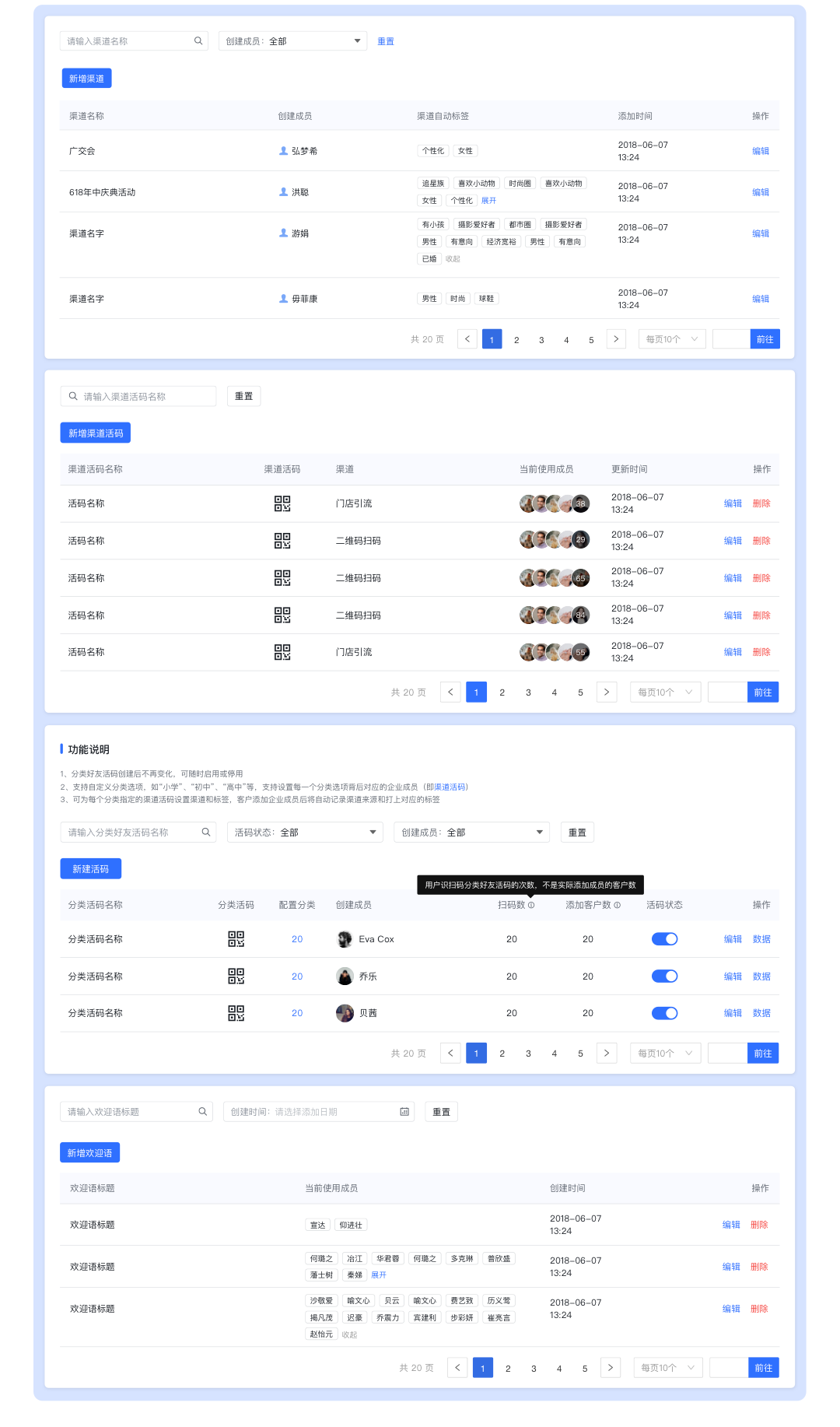Screen dimensions: 840x1427
Task: Expand the 活码状态 filter dropdown
Action: pyautogui.click(x=305, y=833)
